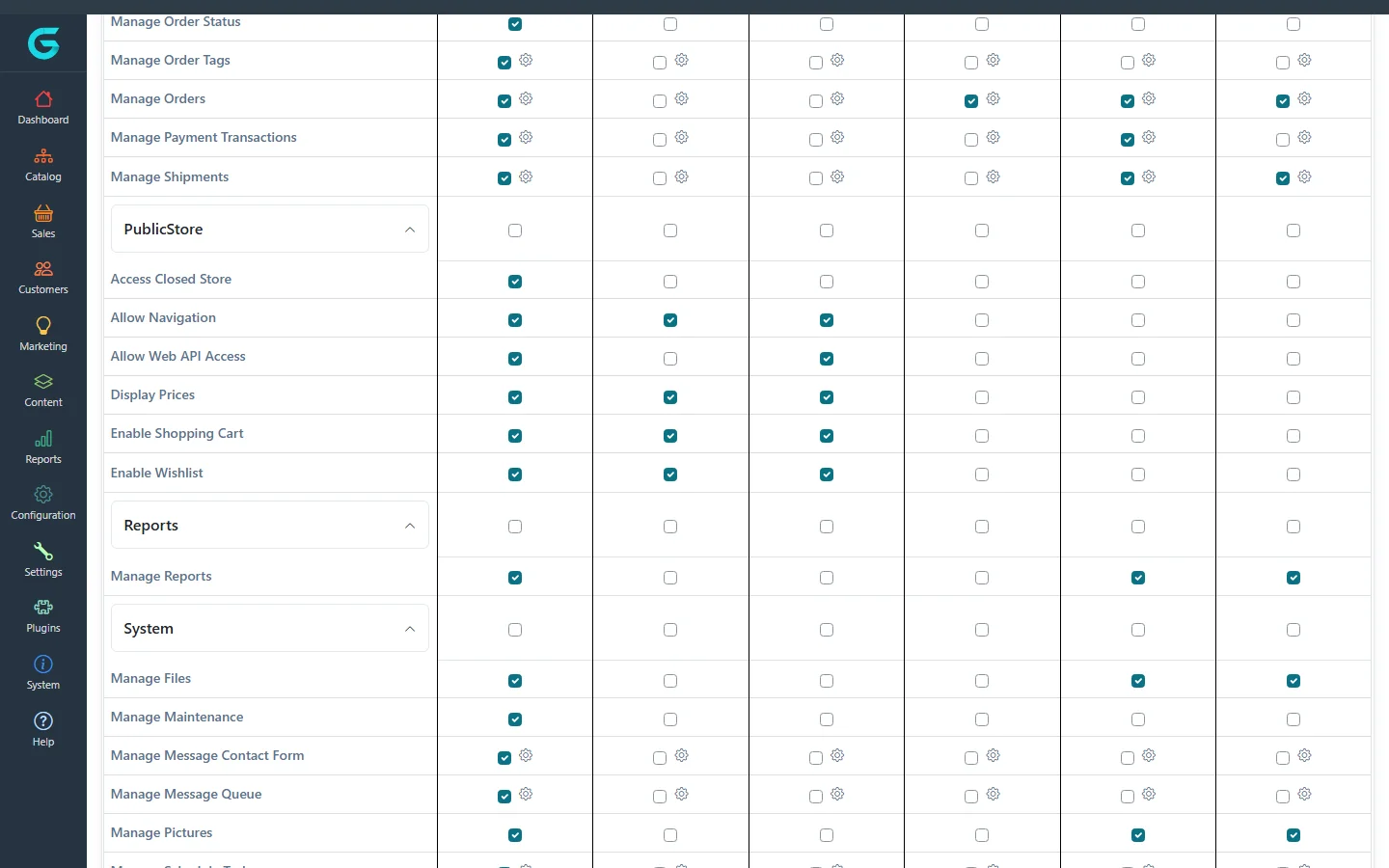Open gear beside checked Manage Message Contact Form box
The width and height of the screenshot is (1389, 868).
526,755
